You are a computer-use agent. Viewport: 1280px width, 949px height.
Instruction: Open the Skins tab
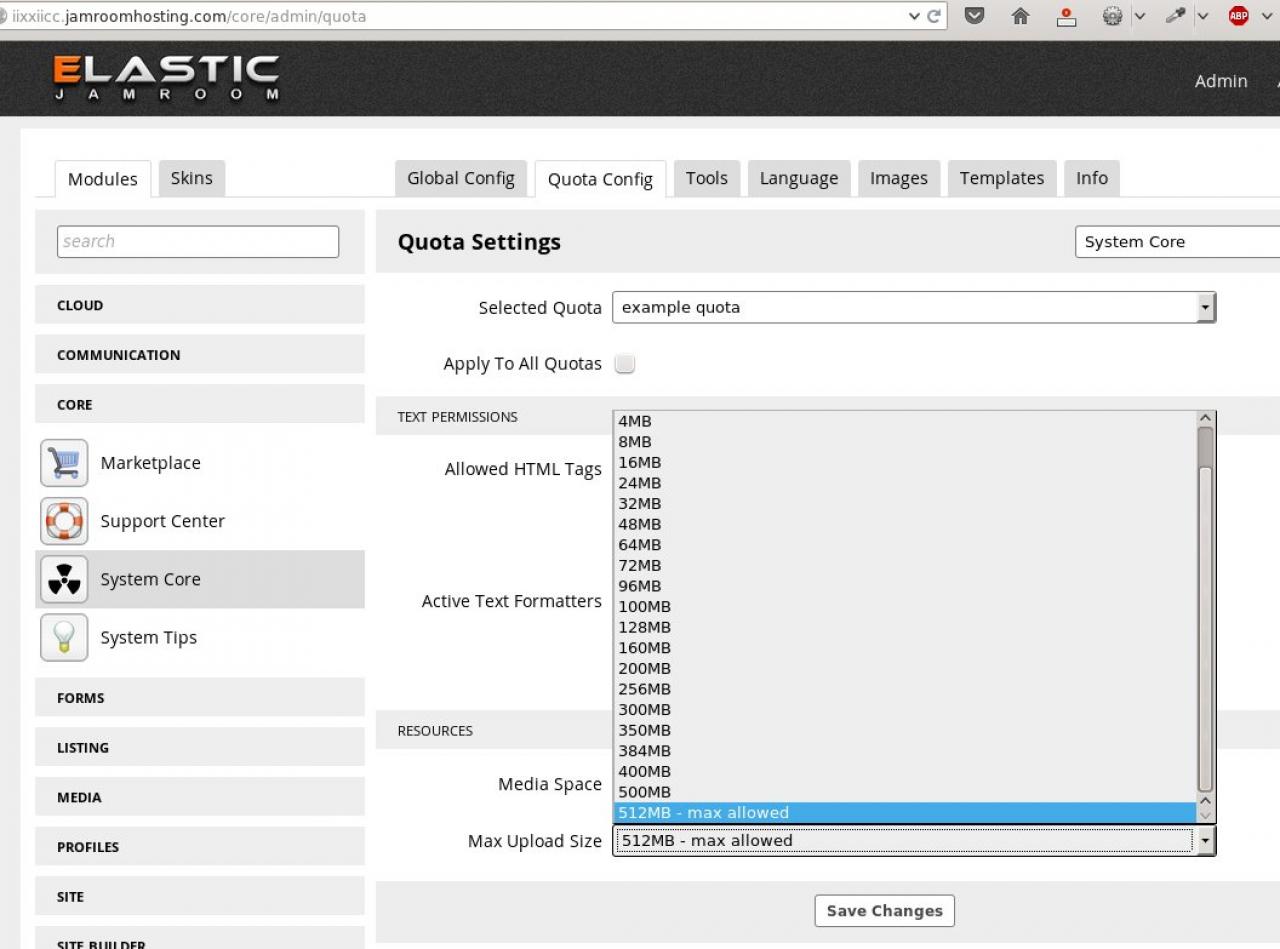(x=191, y=178)
